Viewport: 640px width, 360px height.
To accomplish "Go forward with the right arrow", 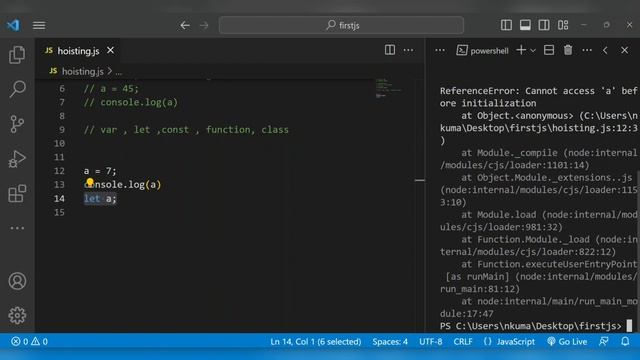I will coord(204,25).
